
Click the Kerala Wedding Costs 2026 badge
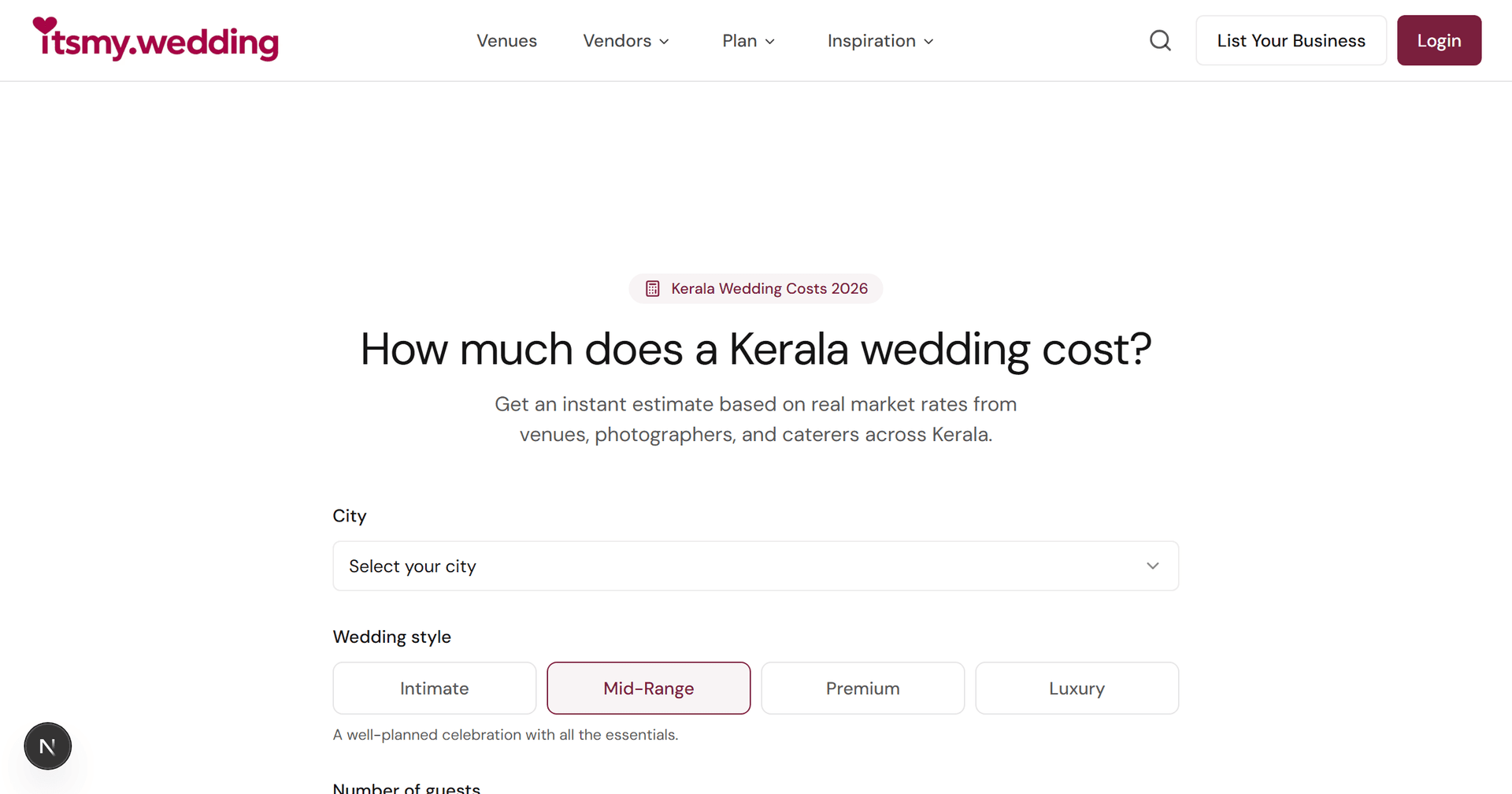click(x=755, y=288)
